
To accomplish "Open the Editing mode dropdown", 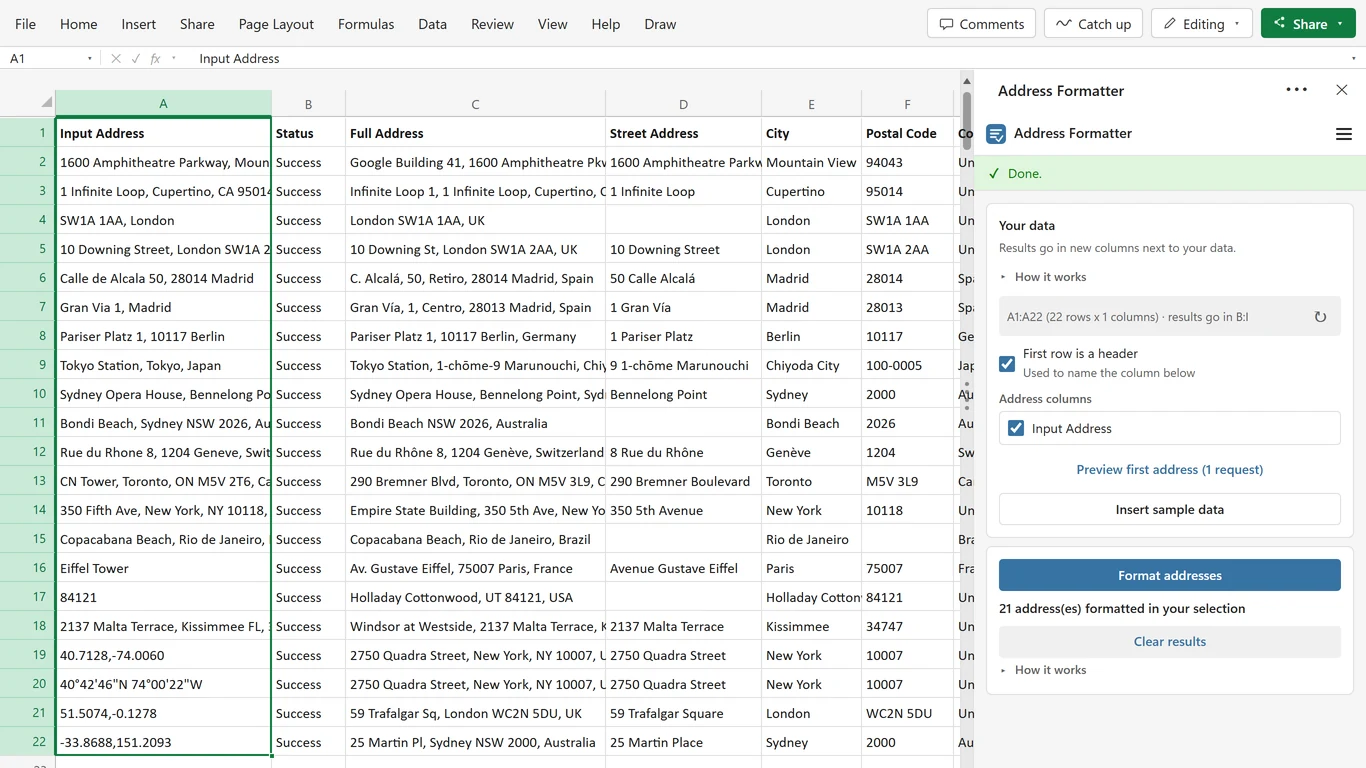I will (x=1202, y=24).
